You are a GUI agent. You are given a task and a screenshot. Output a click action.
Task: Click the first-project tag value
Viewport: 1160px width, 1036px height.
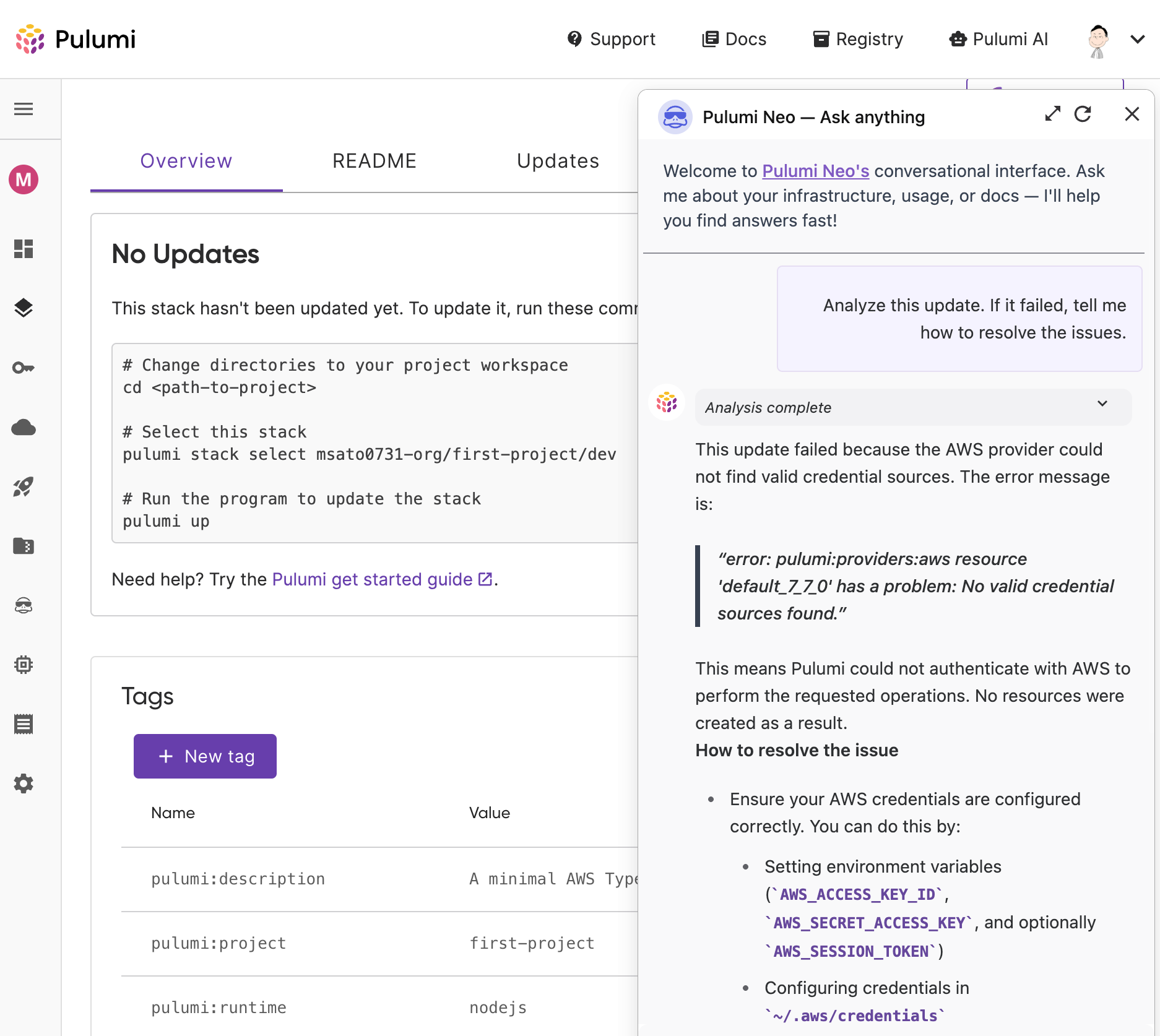pyautogui.click(x=532, y=943)
